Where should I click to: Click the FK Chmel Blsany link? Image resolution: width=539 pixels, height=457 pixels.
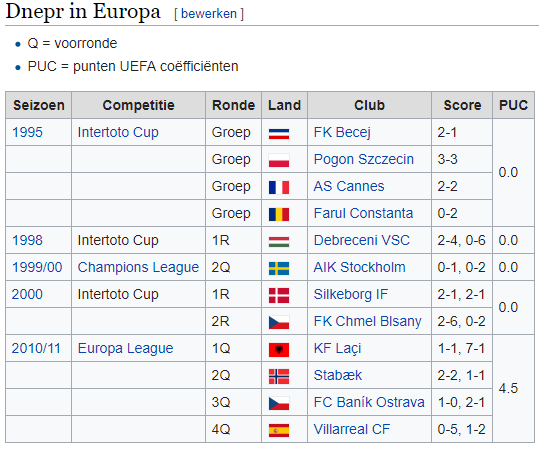coord(367,321)
